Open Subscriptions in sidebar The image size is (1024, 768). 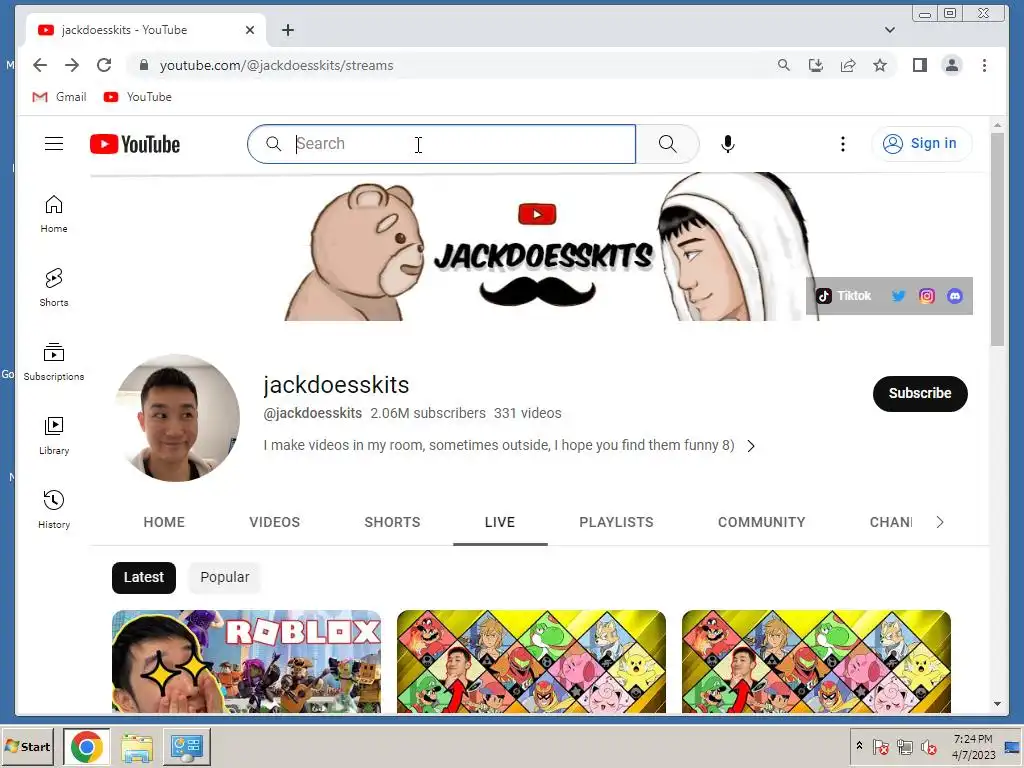(54, 362)
